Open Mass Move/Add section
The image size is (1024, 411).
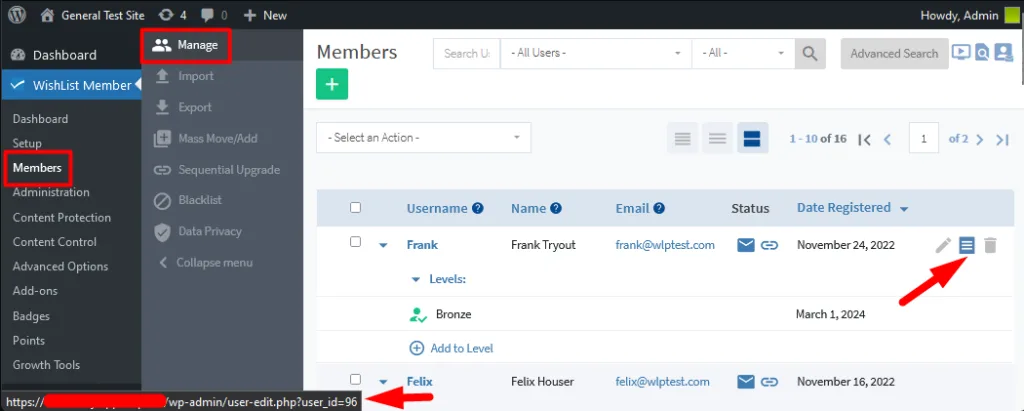[205, 139]
